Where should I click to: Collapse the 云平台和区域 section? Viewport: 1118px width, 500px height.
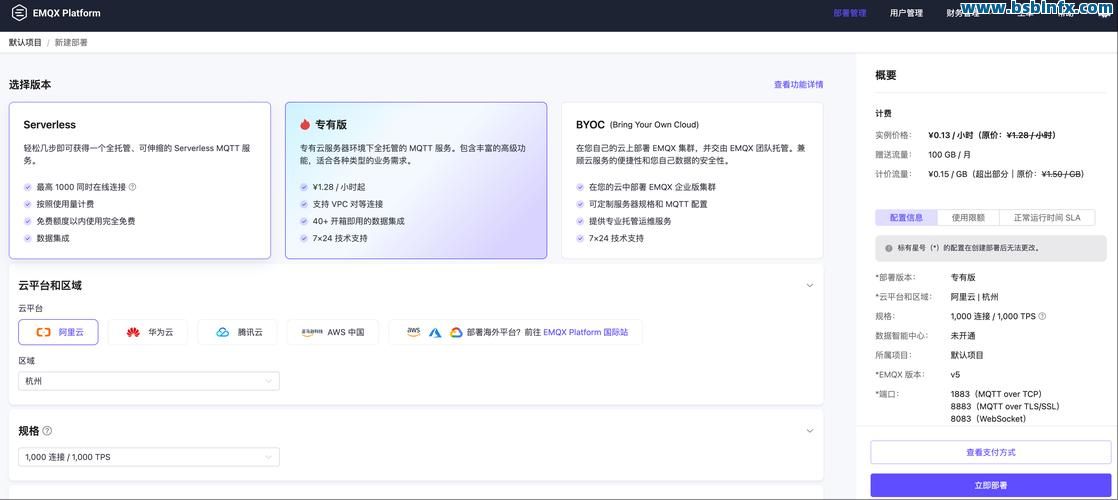809,286
